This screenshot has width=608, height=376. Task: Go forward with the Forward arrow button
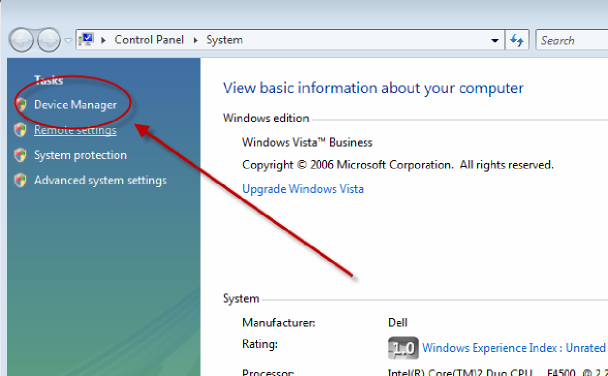click(49, 40)
